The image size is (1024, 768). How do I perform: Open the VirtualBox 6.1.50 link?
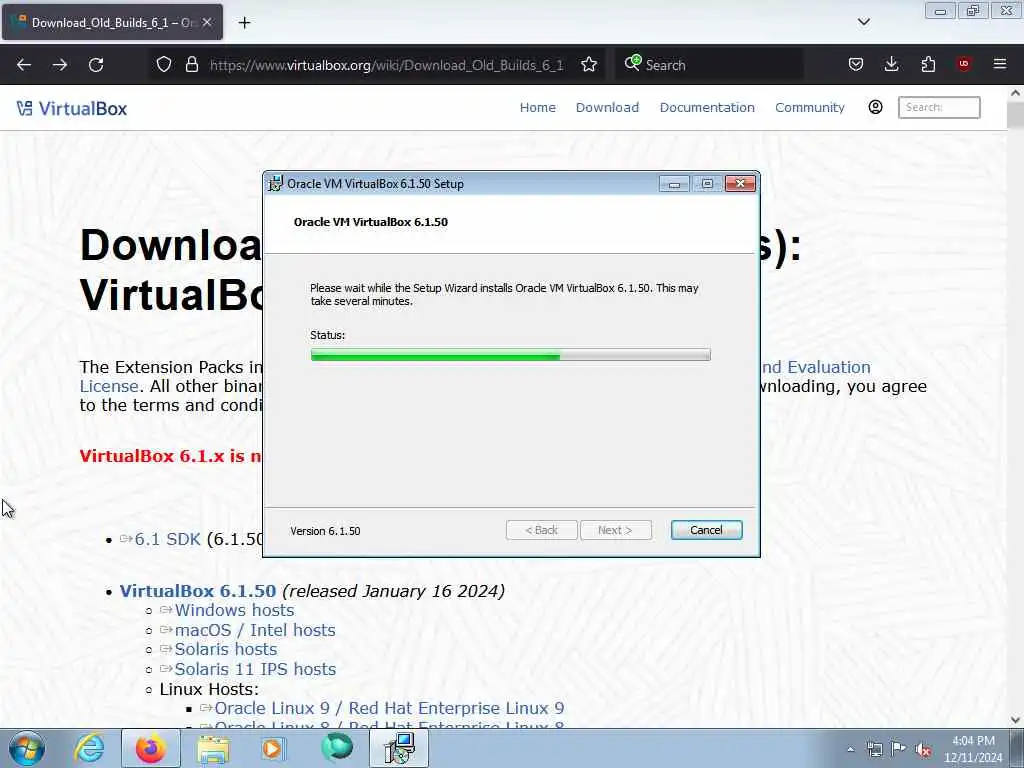197,591
